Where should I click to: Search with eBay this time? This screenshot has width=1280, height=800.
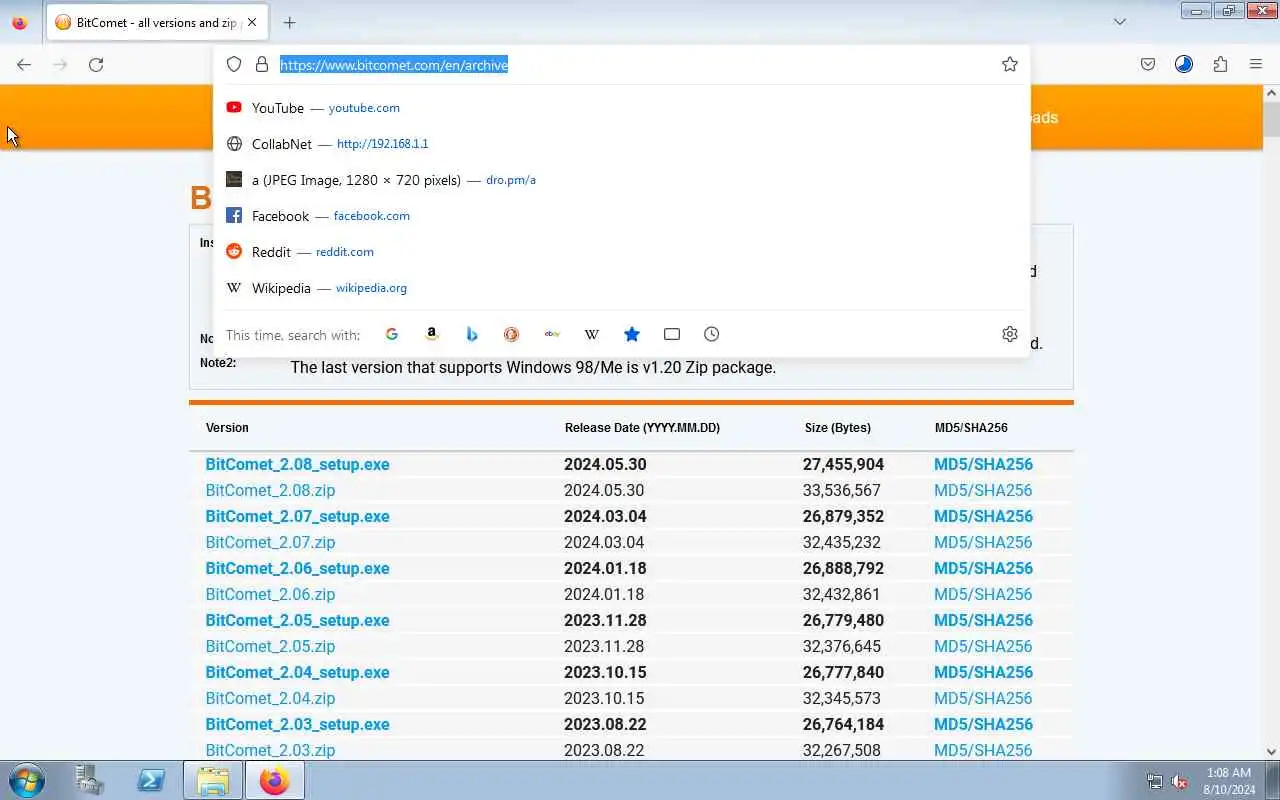tap(552, 334)
